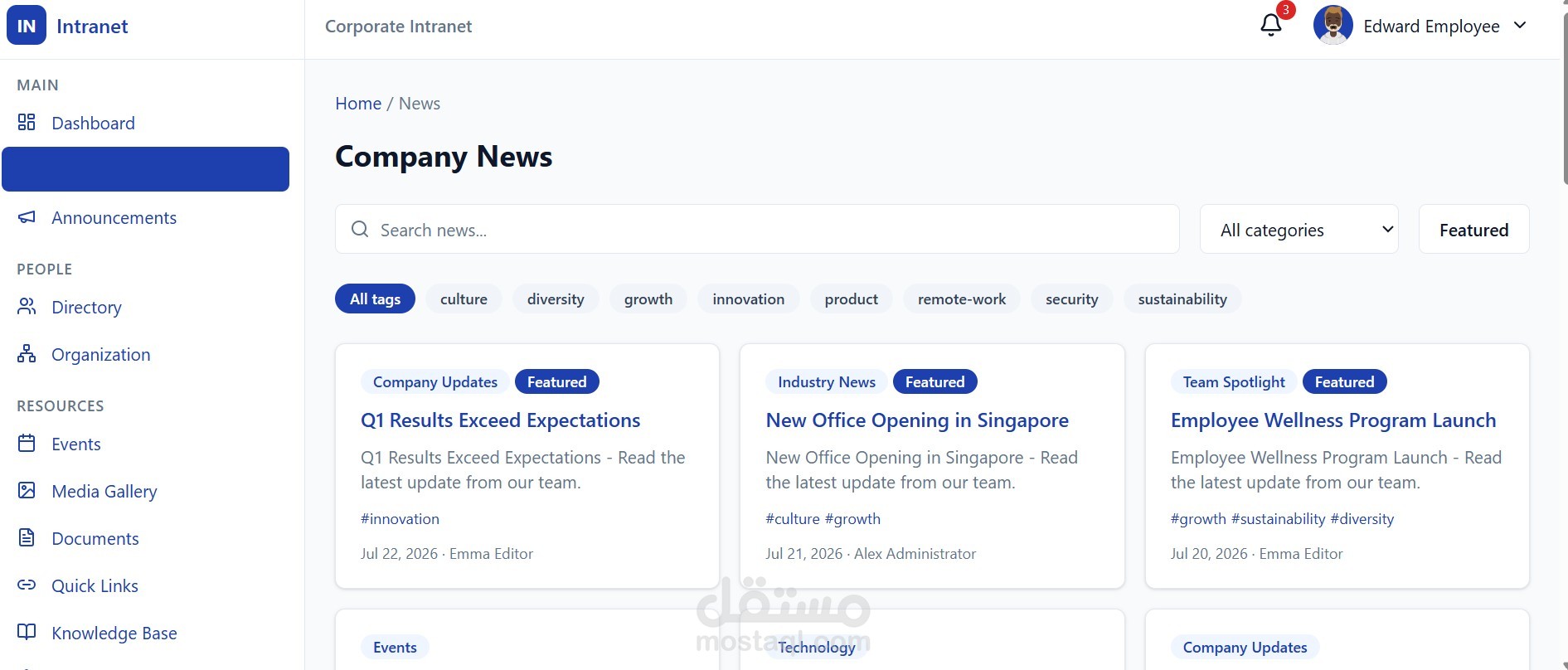Click Edward Employee's avatar picture
The image size is (1568, 670).
[x=1333, y=26]
